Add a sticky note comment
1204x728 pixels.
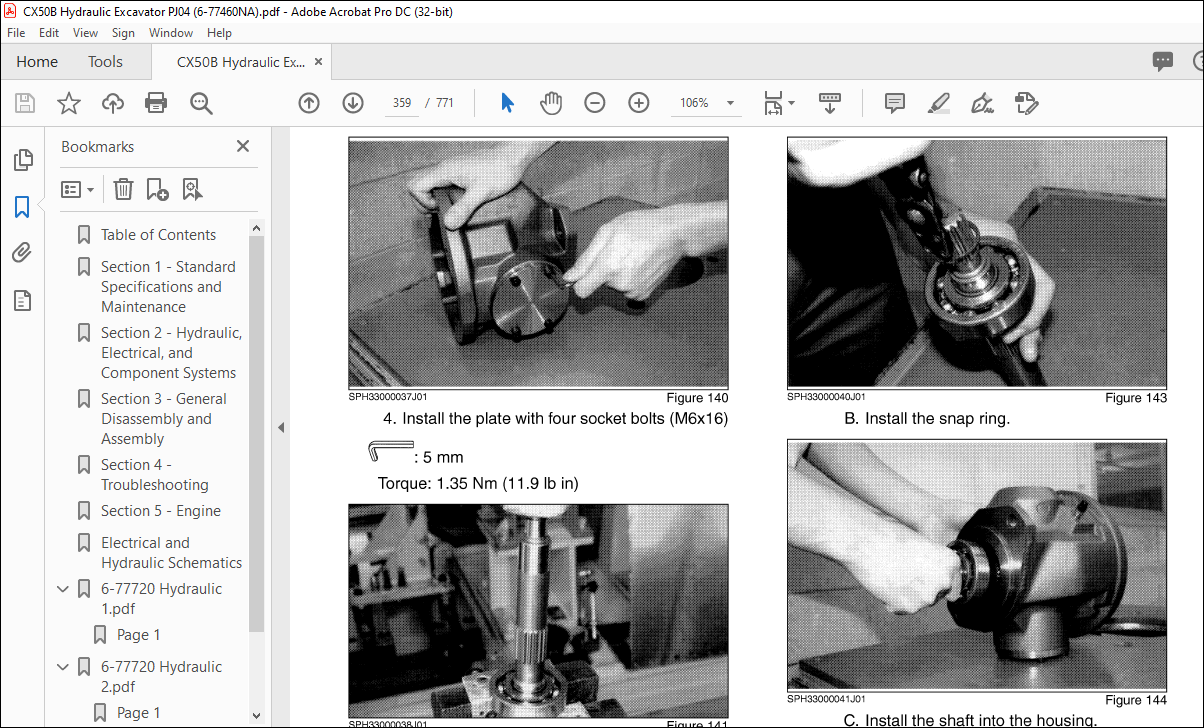click(x=895, y=102)
